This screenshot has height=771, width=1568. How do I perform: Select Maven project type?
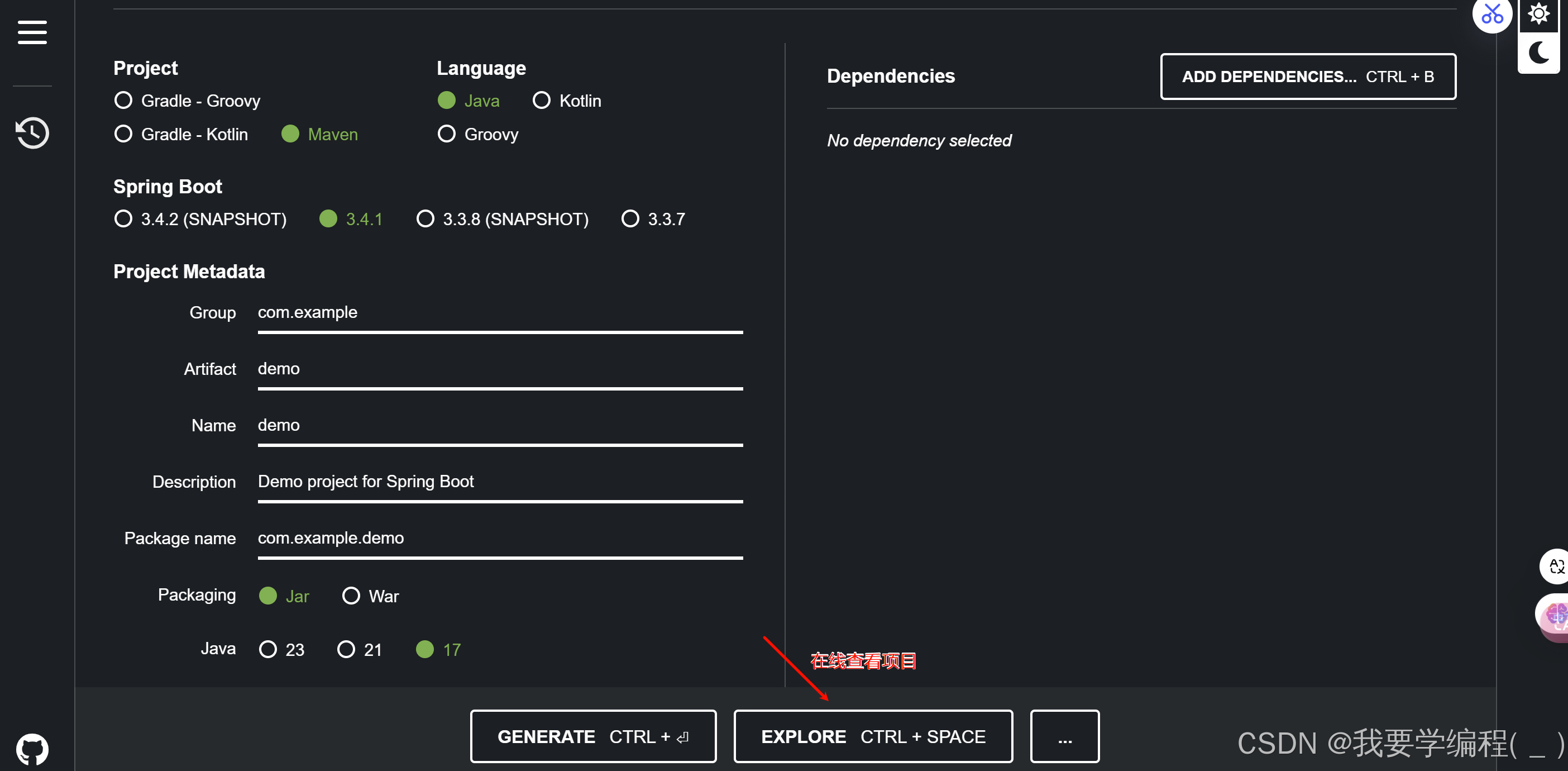(x=319, y=134)
